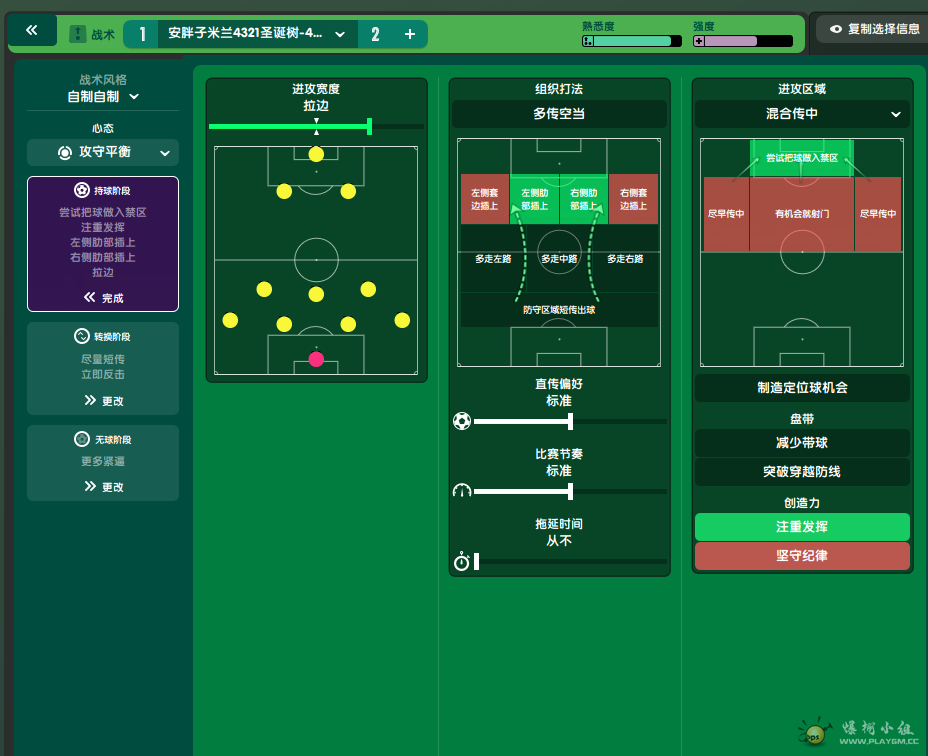Toggle the 坚守纪律 discipline option
The width and height of the screenshot is (928, 756).
click(802, 556)
